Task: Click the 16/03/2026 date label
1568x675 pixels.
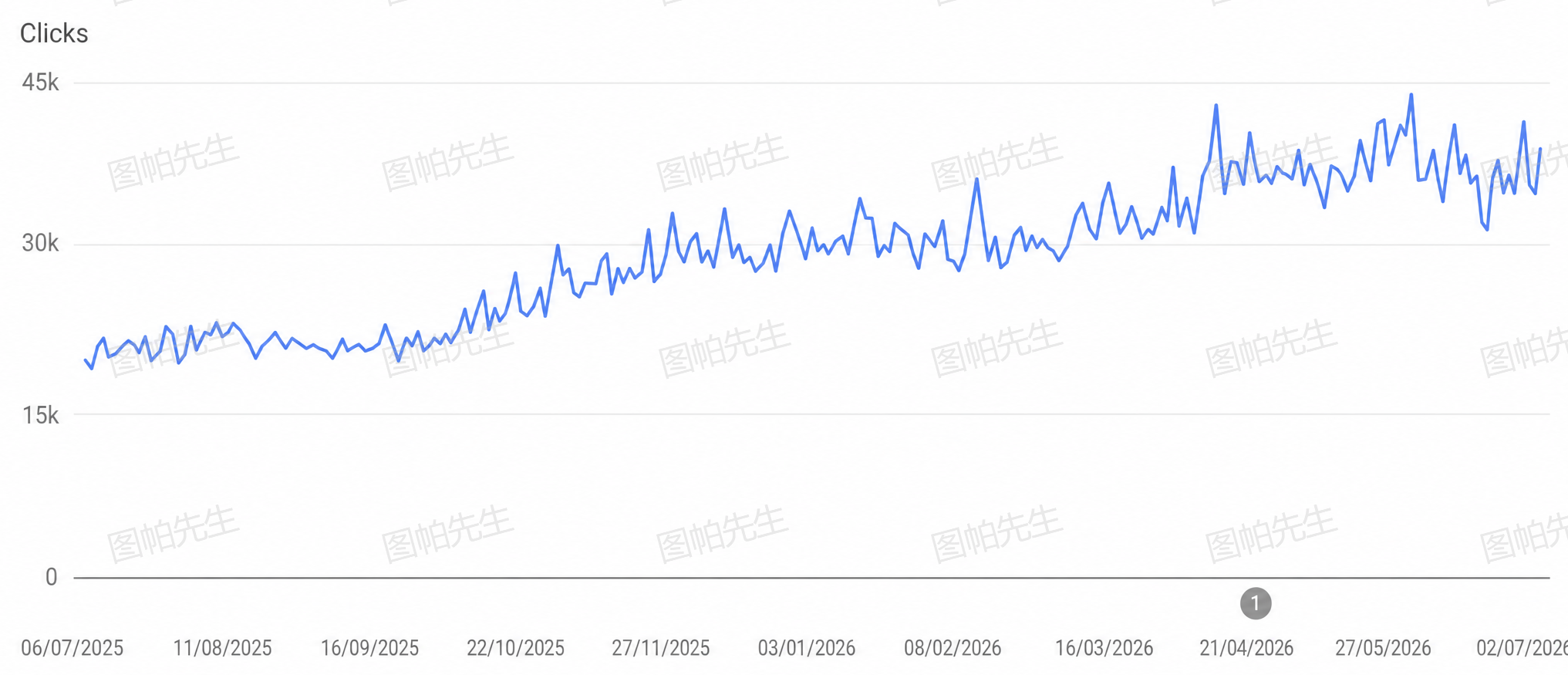Action: pos(1104,648)
